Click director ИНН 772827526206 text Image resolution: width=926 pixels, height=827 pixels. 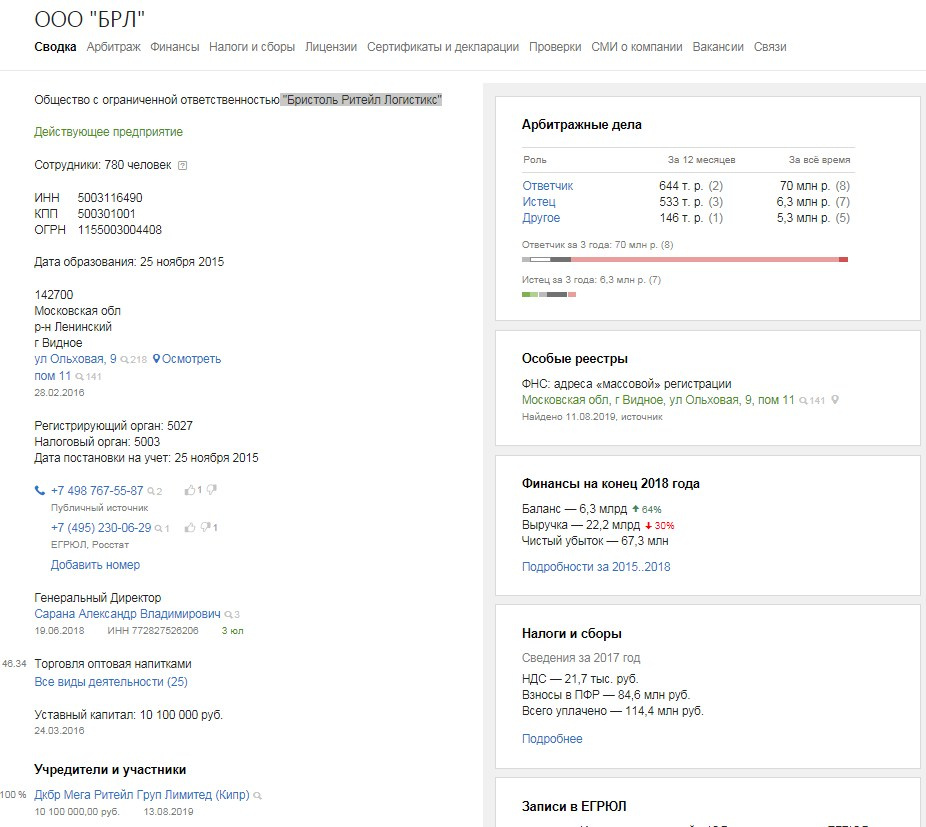tap(152, 631)
